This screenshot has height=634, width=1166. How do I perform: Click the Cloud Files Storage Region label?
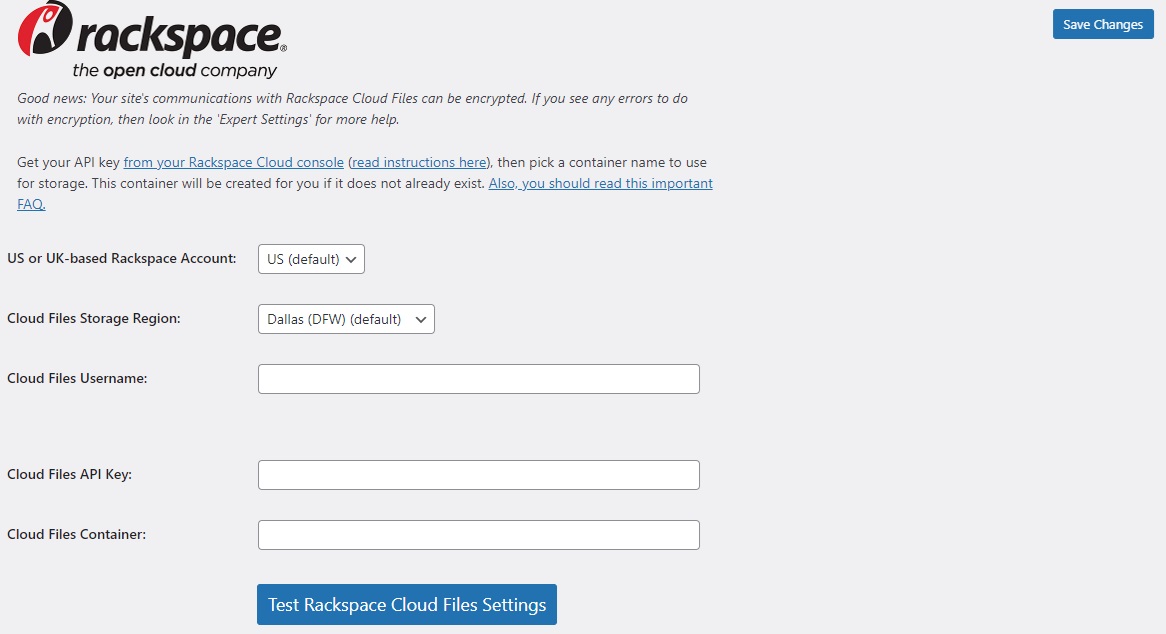pos(94,318)
